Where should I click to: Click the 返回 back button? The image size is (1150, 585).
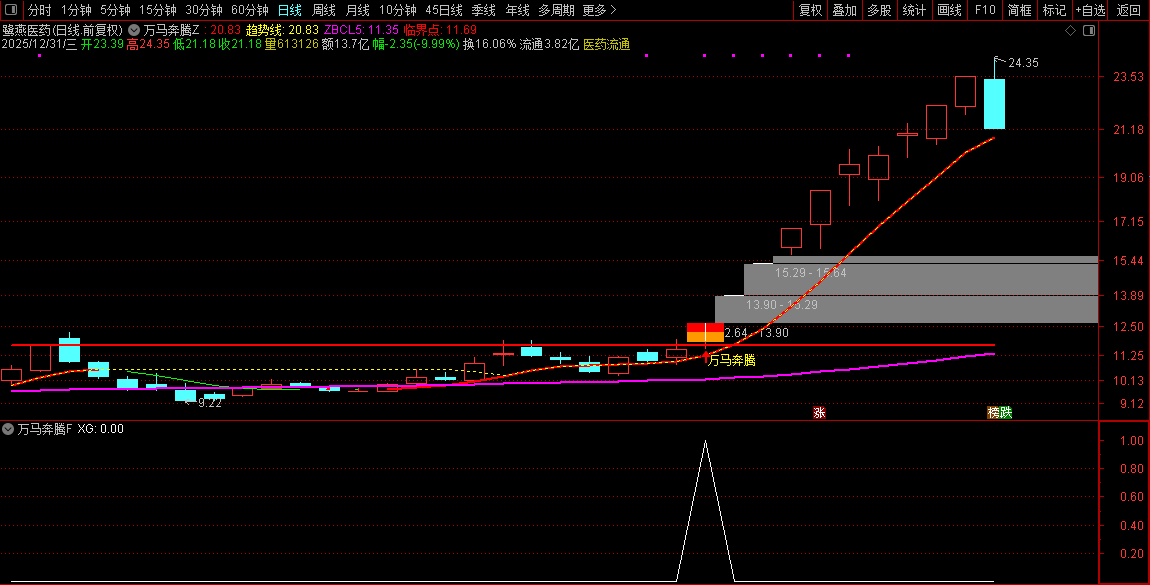[x=1128, y=10]
